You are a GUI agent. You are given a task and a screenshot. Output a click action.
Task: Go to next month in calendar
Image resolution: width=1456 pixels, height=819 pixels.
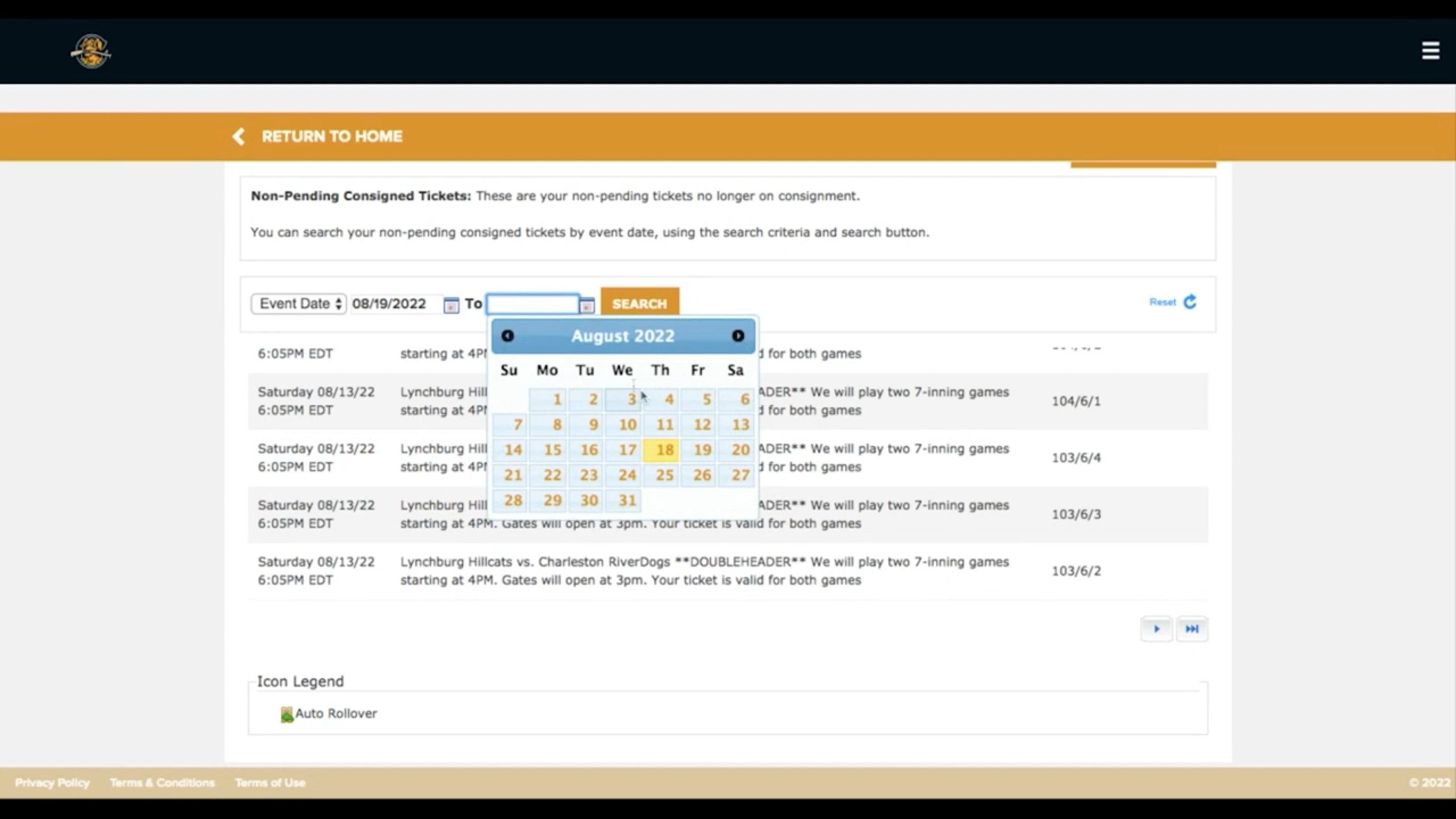pos(737,336)
